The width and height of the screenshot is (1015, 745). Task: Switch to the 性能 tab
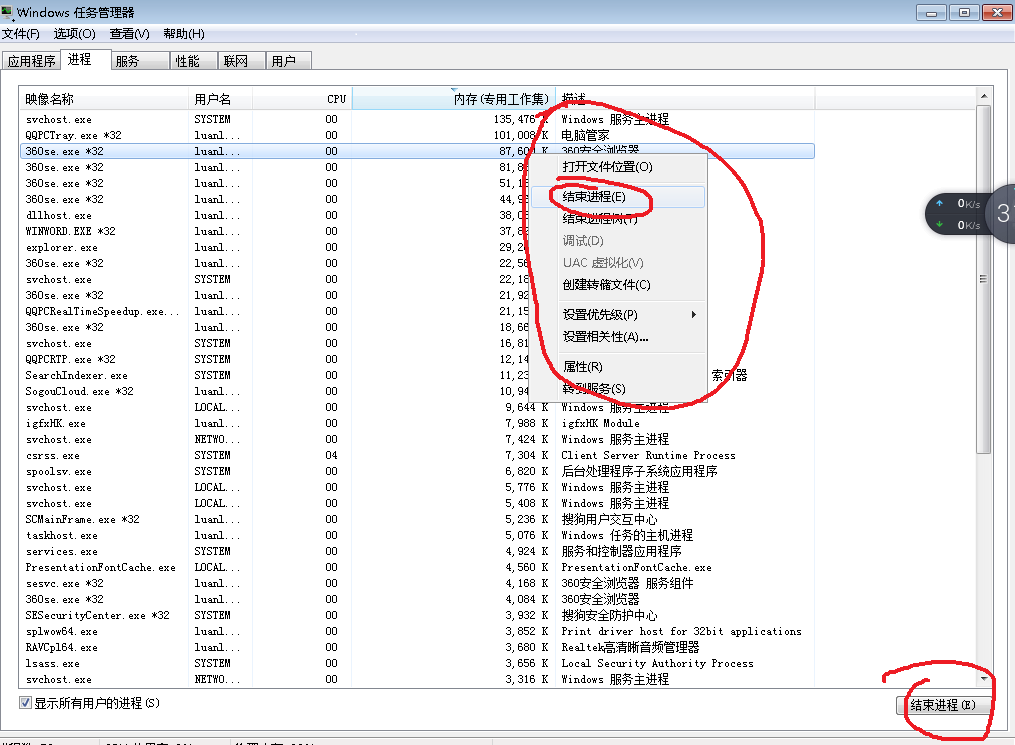pos(188,61)
